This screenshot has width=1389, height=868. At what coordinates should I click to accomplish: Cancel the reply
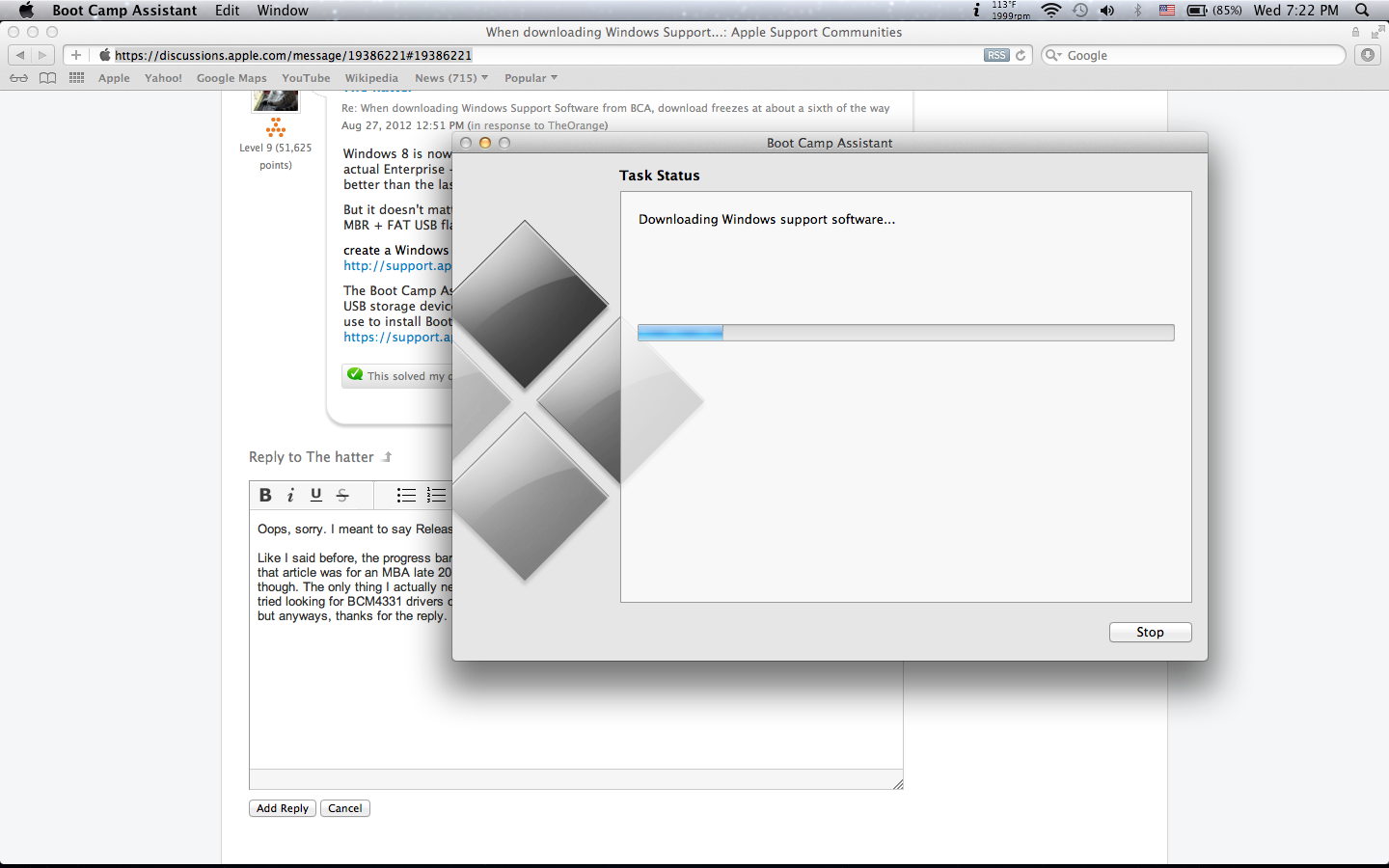pos(345,808)
